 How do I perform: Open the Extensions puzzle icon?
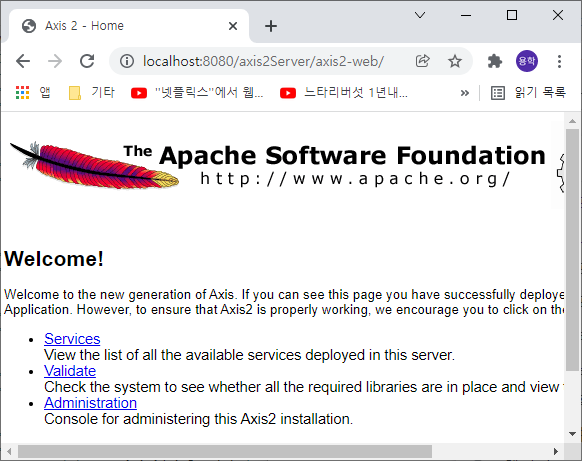495,61
